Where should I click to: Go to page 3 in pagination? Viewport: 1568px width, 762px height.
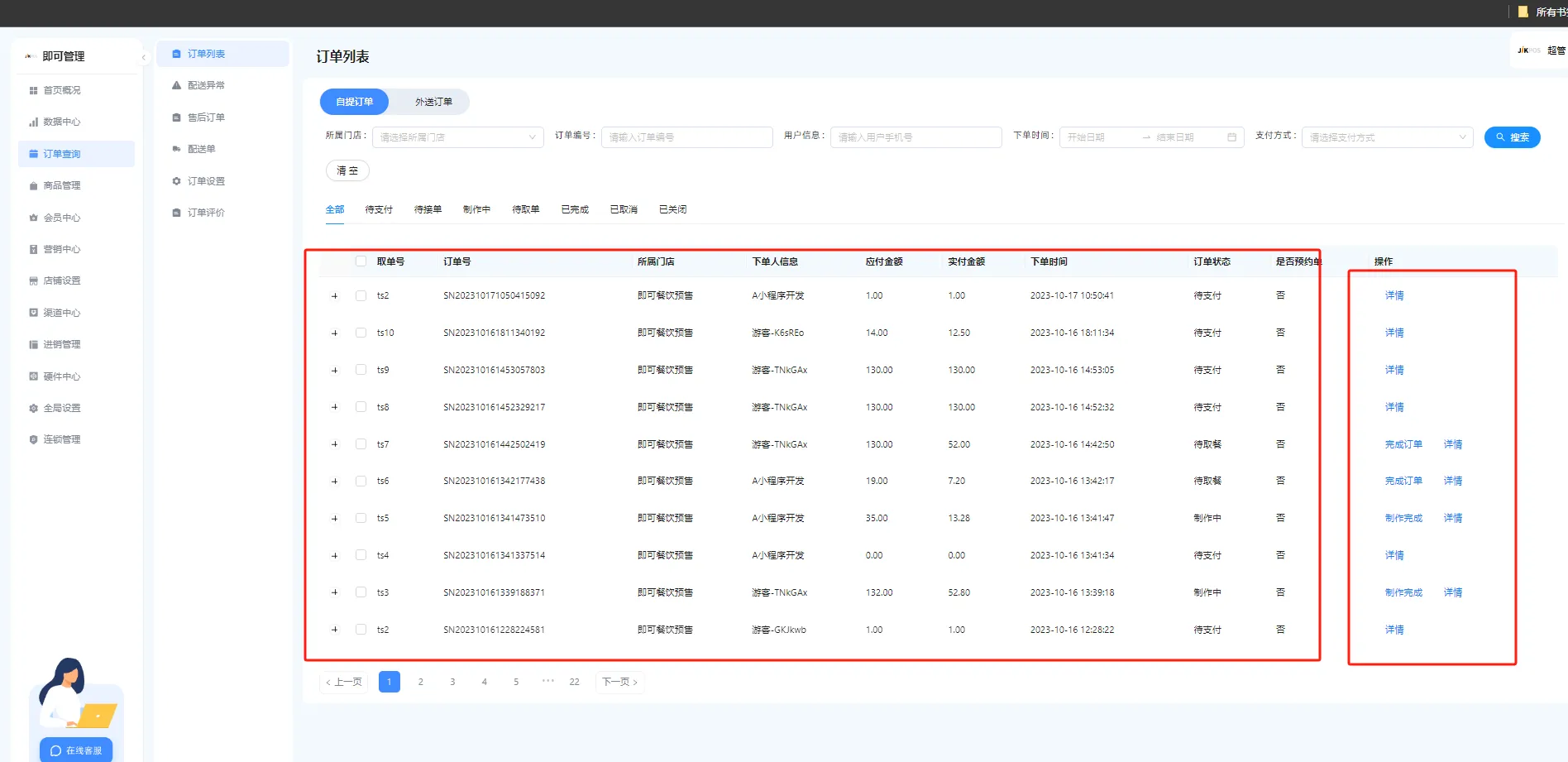pyautogui.click(x=452, y=682)
